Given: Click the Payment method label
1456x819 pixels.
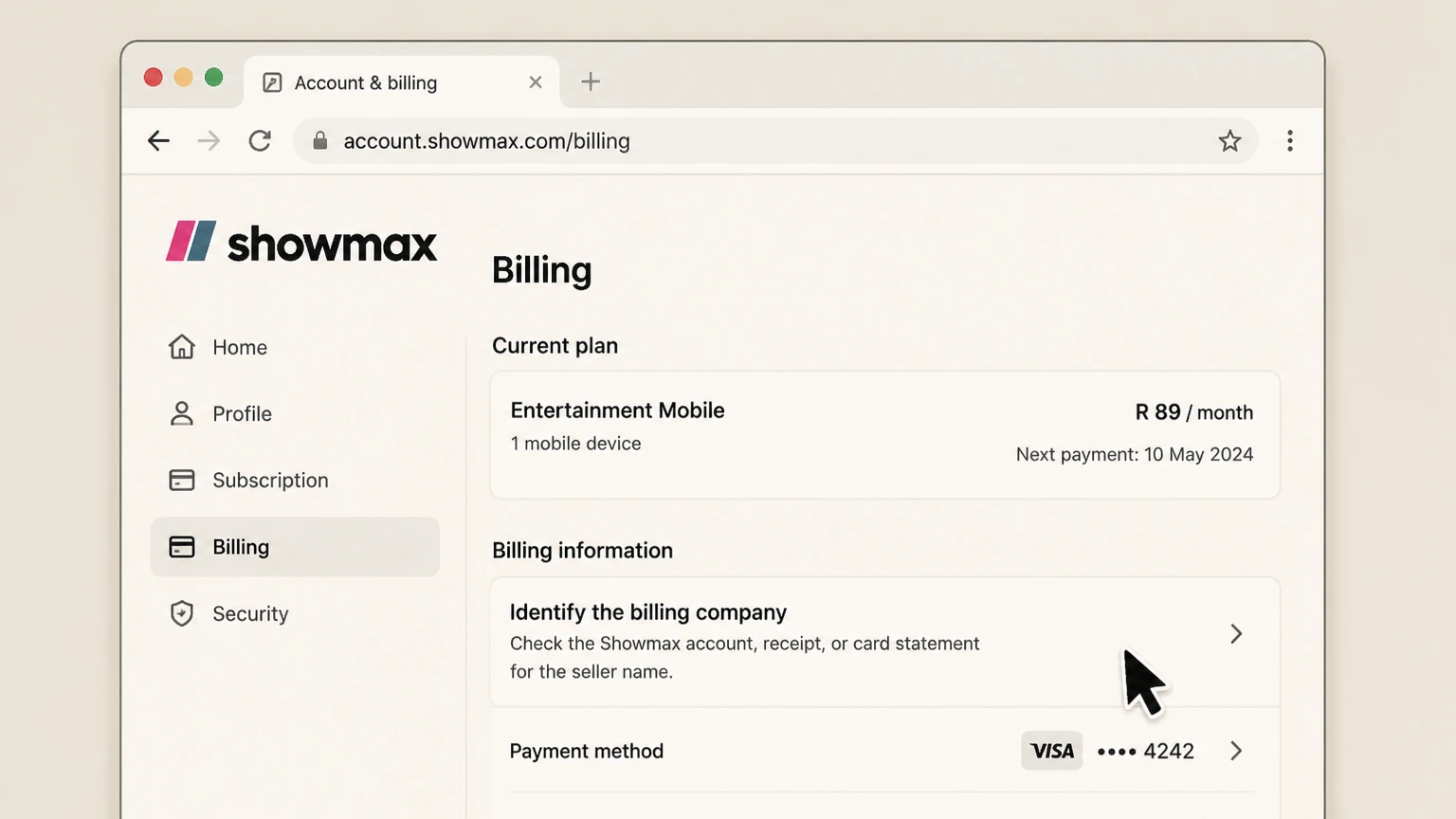Looking at the screenshot, I should tap(586, 751).
